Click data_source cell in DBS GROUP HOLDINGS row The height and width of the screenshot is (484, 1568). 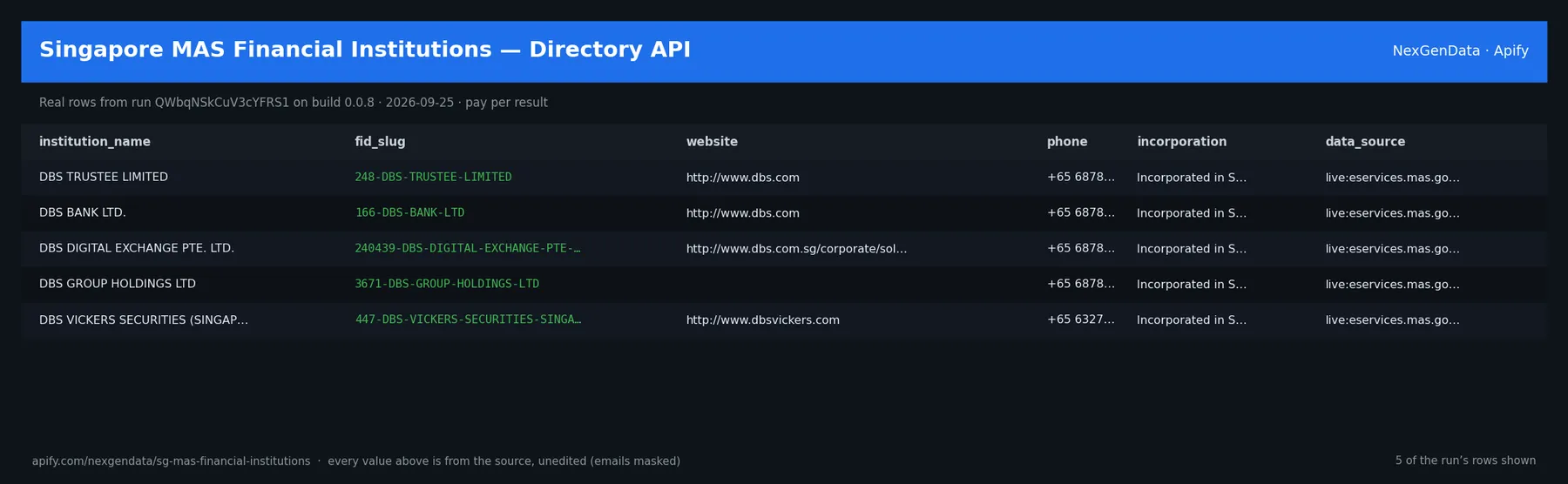pos(1393,285)
